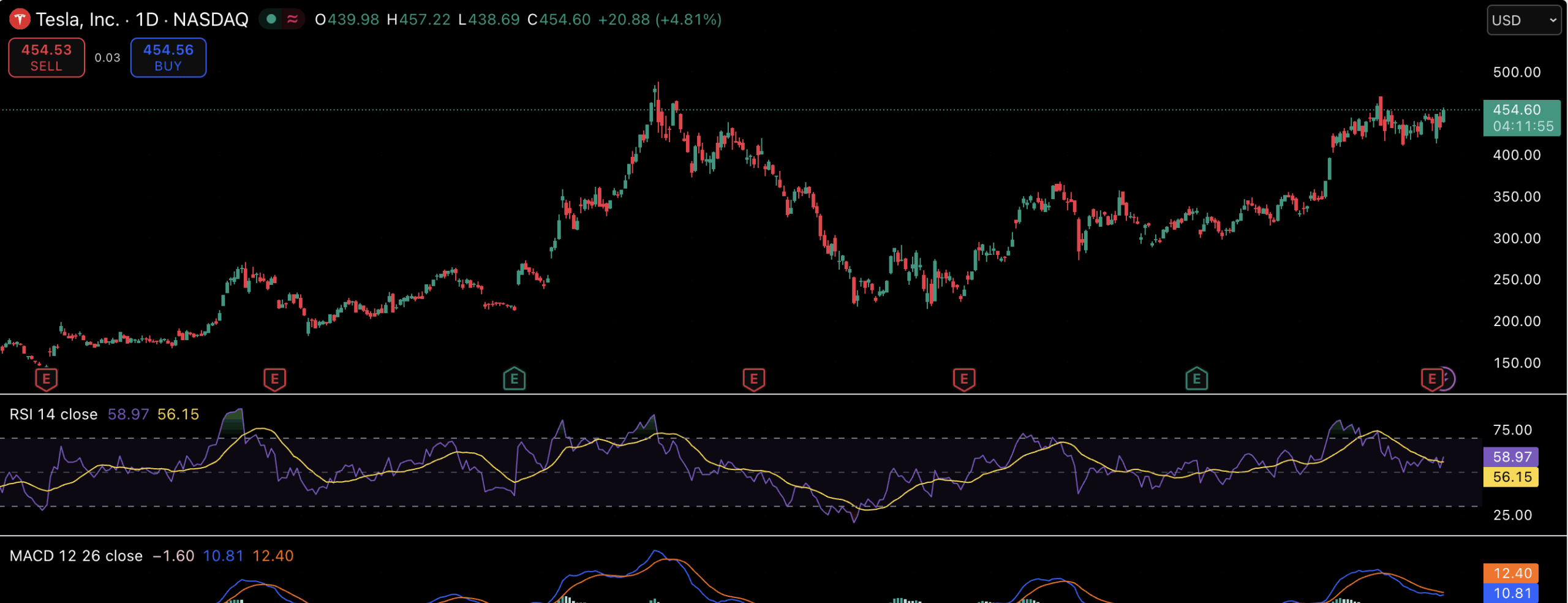This screenshot has height=603, width=1568.
Task: Open the fourth red earnings marker
Action: (964, 379)
